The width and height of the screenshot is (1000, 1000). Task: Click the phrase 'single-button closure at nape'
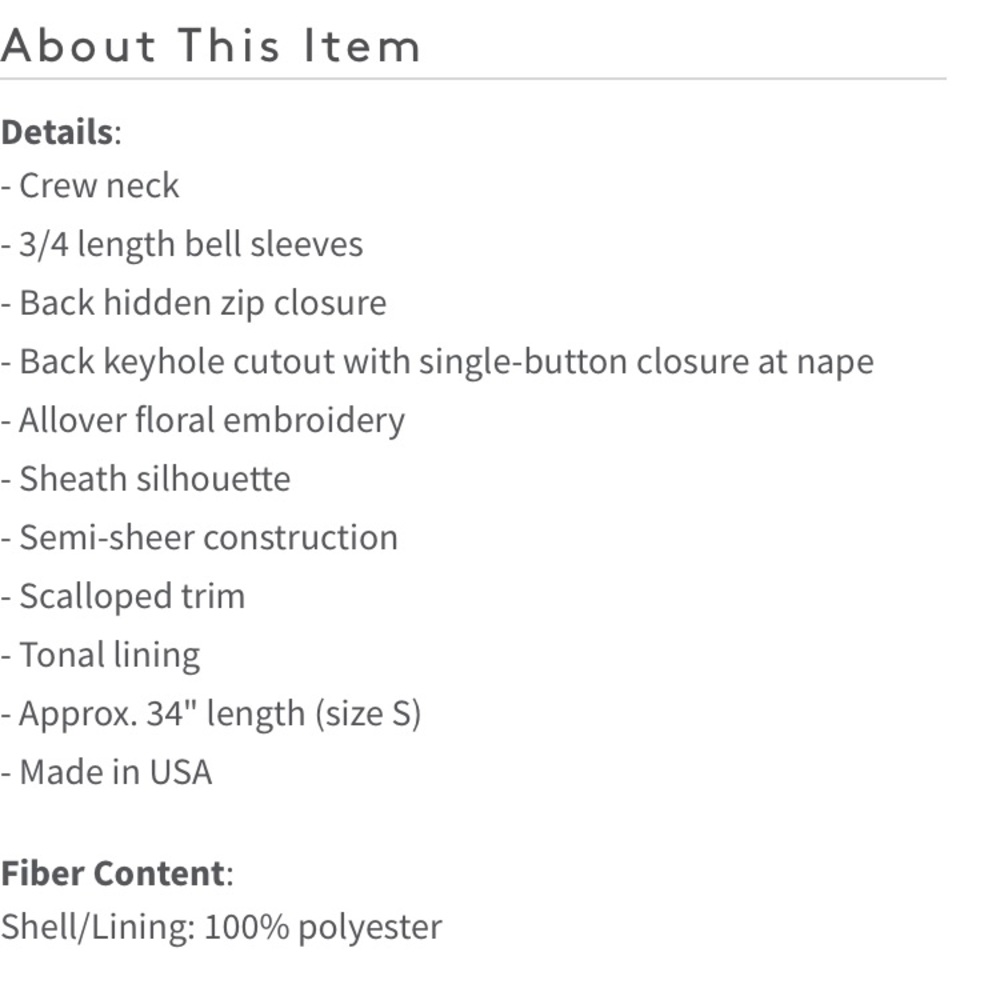click(x=646, y=362)
